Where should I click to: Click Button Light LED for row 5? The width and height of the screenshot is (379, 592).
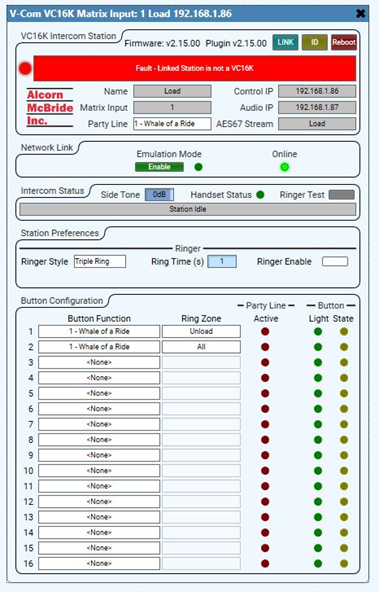(x=318, y=393)
